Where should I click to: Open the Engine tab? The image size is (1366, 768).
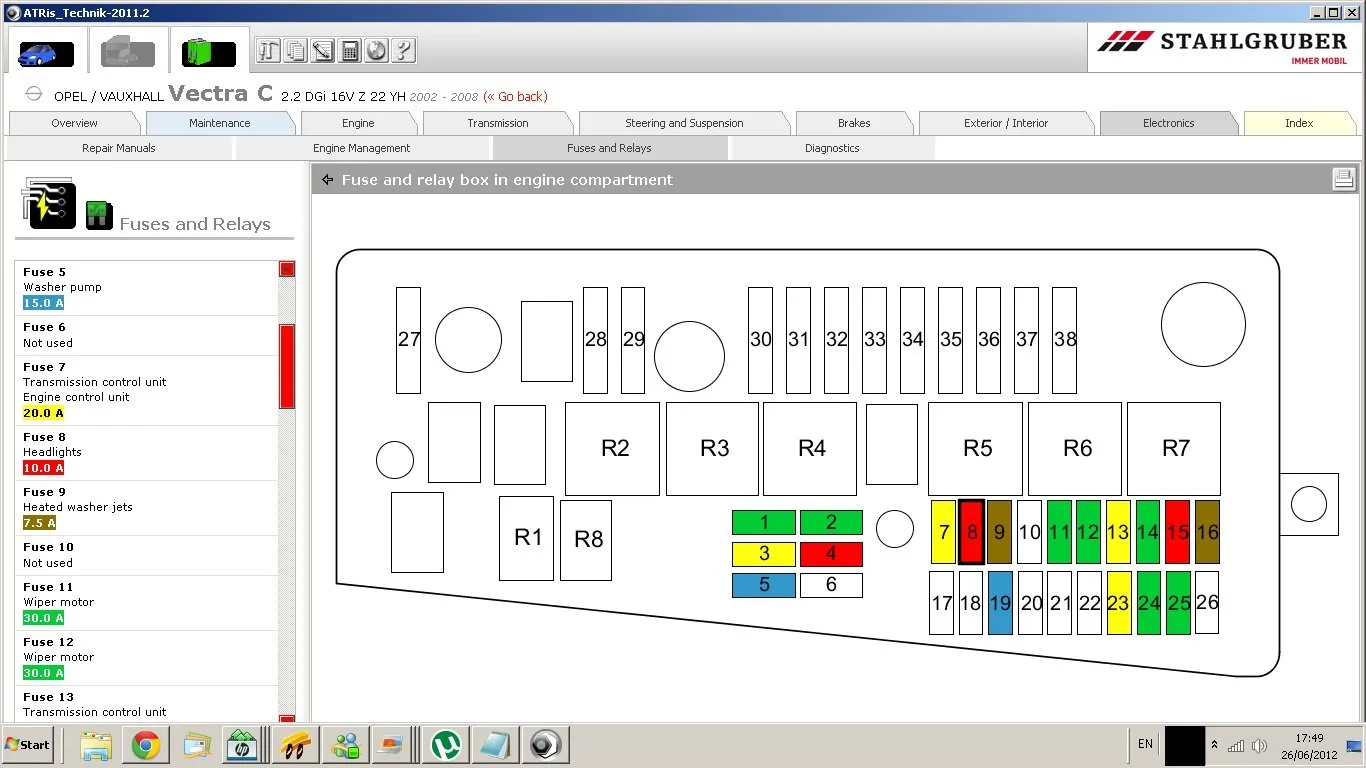(358, 123)
